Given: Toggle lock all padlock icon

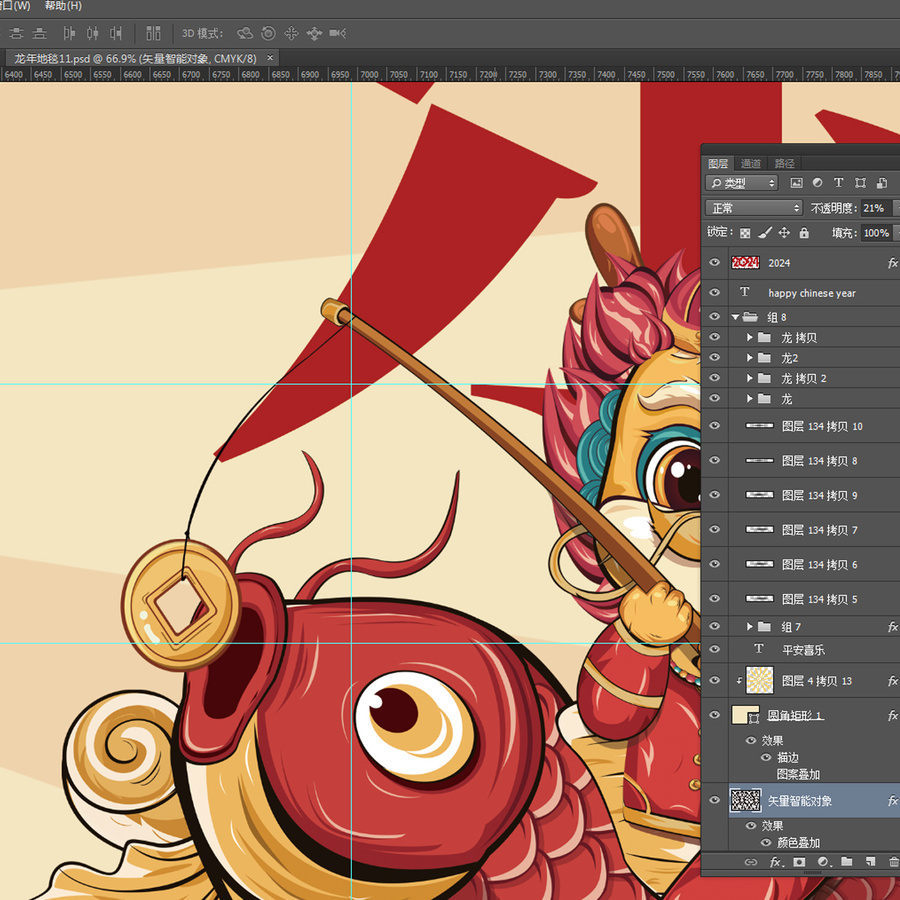Looking at the screenshot, I should 804,232.
